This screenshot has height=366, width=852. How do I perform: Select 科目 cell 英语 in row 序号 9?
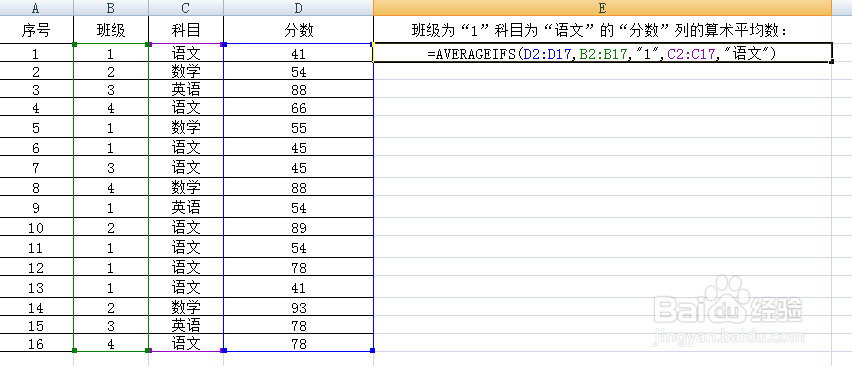point(186,208)
